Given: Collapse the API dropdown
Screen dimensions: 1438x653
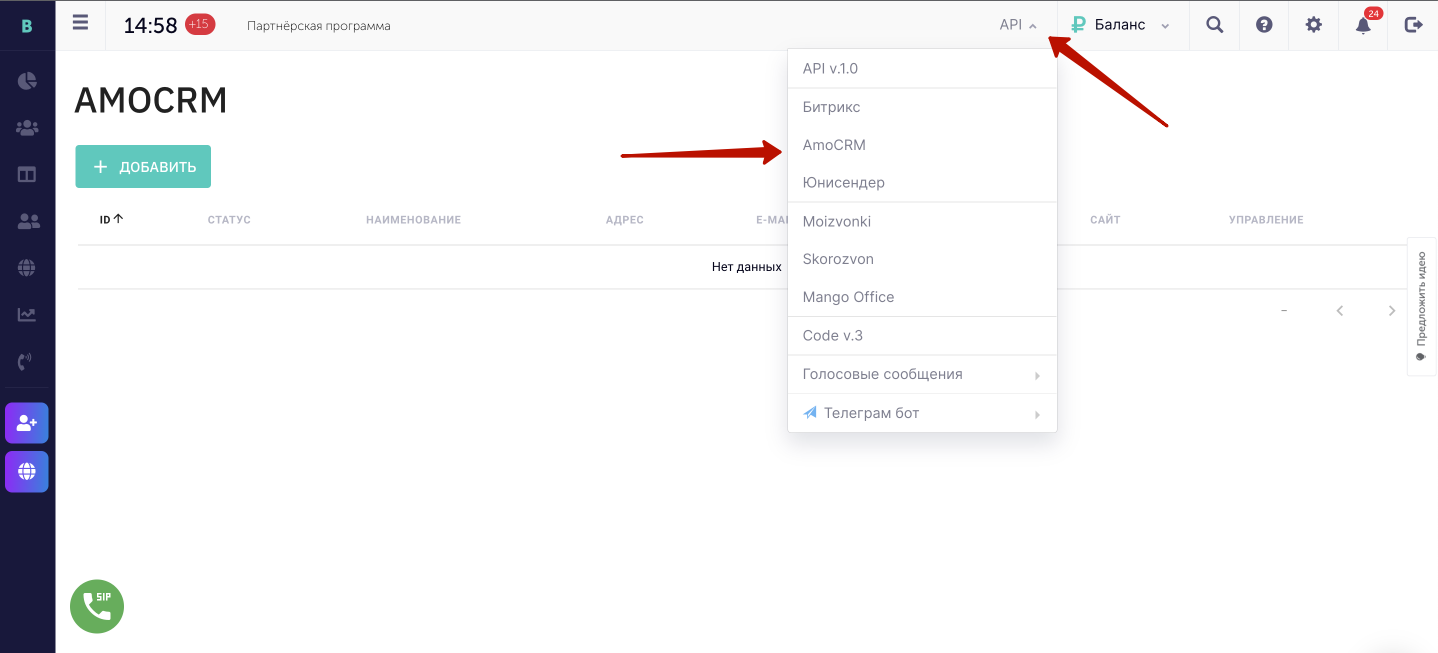Looking at the screenshot, I should pos(1018,25).
